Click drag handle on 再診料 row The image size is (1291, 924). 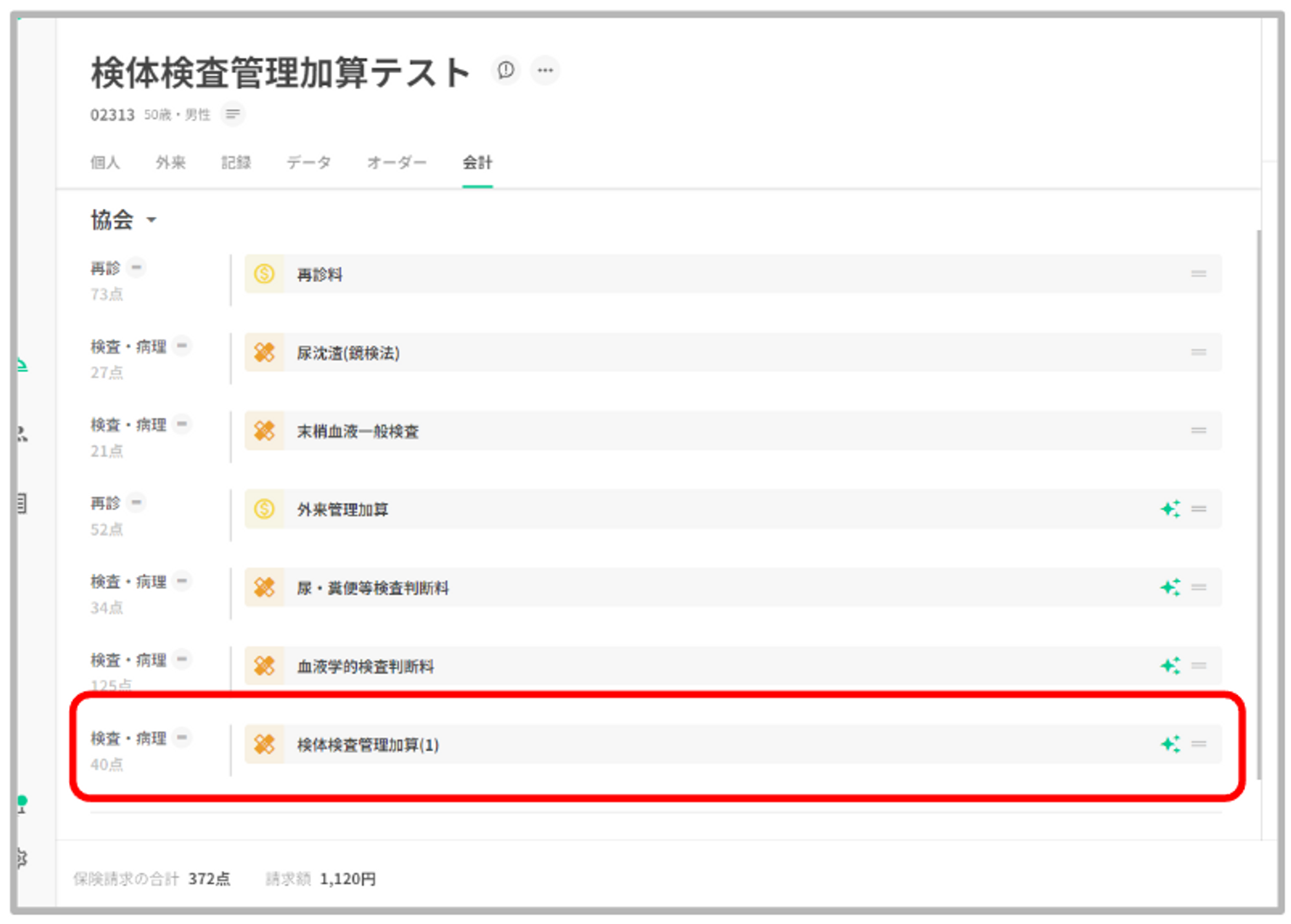pos(1199,274)
